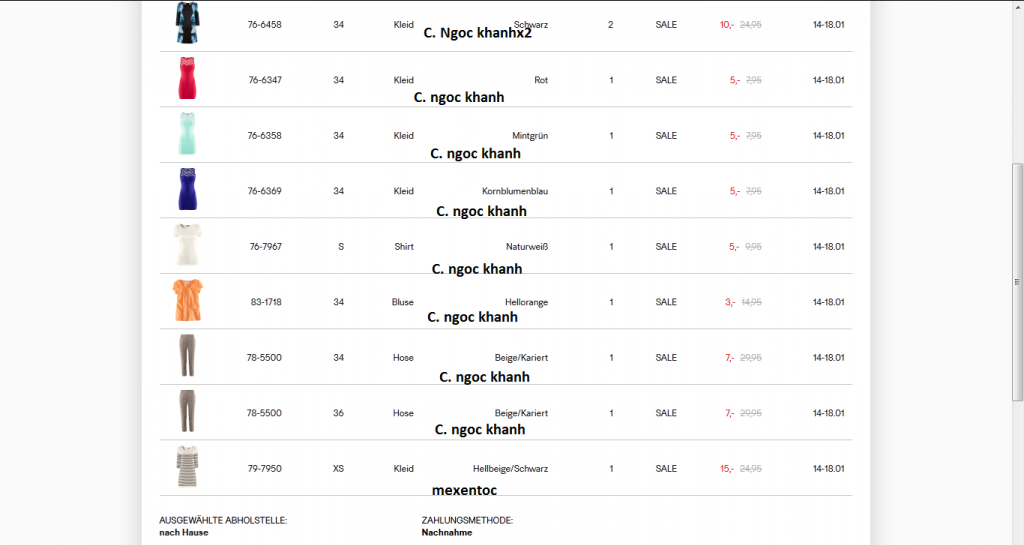1024x545 pixels.
Task: Click the vertical scrollbar thumb
Action: (x=1017, y=280)
